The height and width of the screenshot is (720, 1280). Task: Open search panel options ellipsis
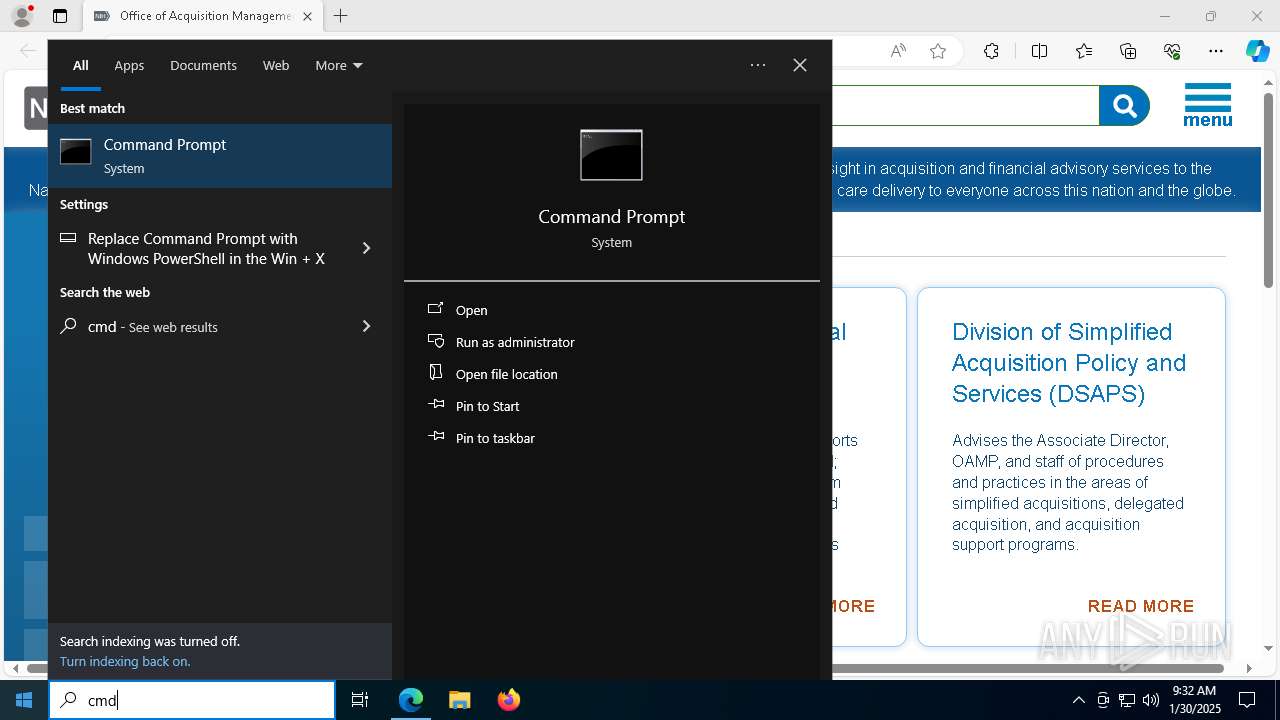(758, 65)
